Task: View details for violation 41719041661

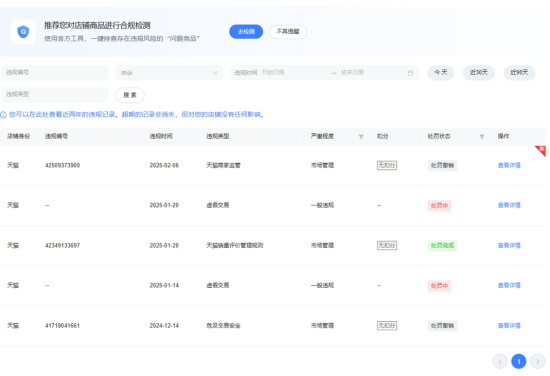Action: [x=509, y=325]
